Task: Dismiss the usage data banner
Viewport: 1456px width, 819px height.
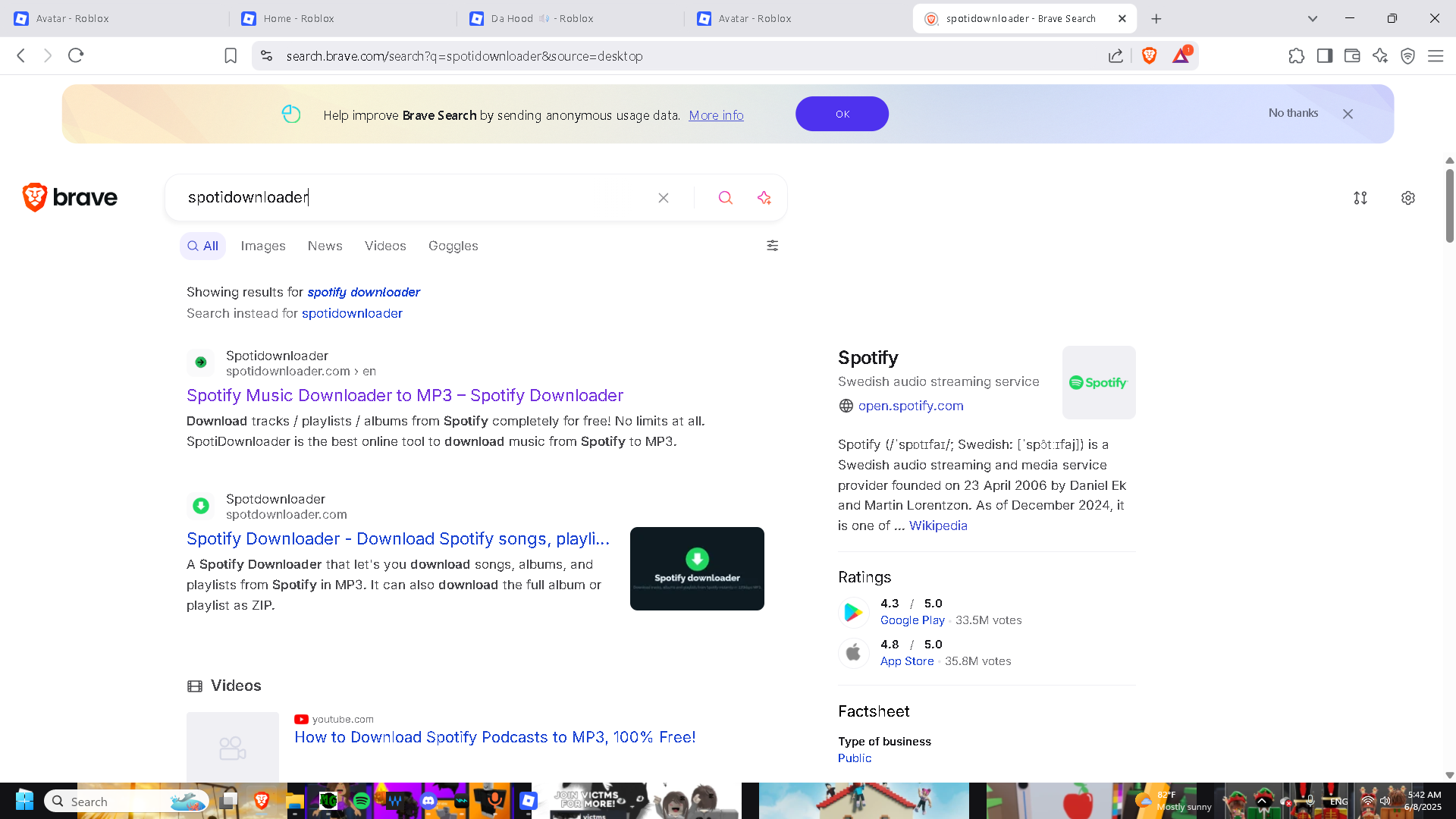Action: pyautogui.click(x=1348, y=114)
